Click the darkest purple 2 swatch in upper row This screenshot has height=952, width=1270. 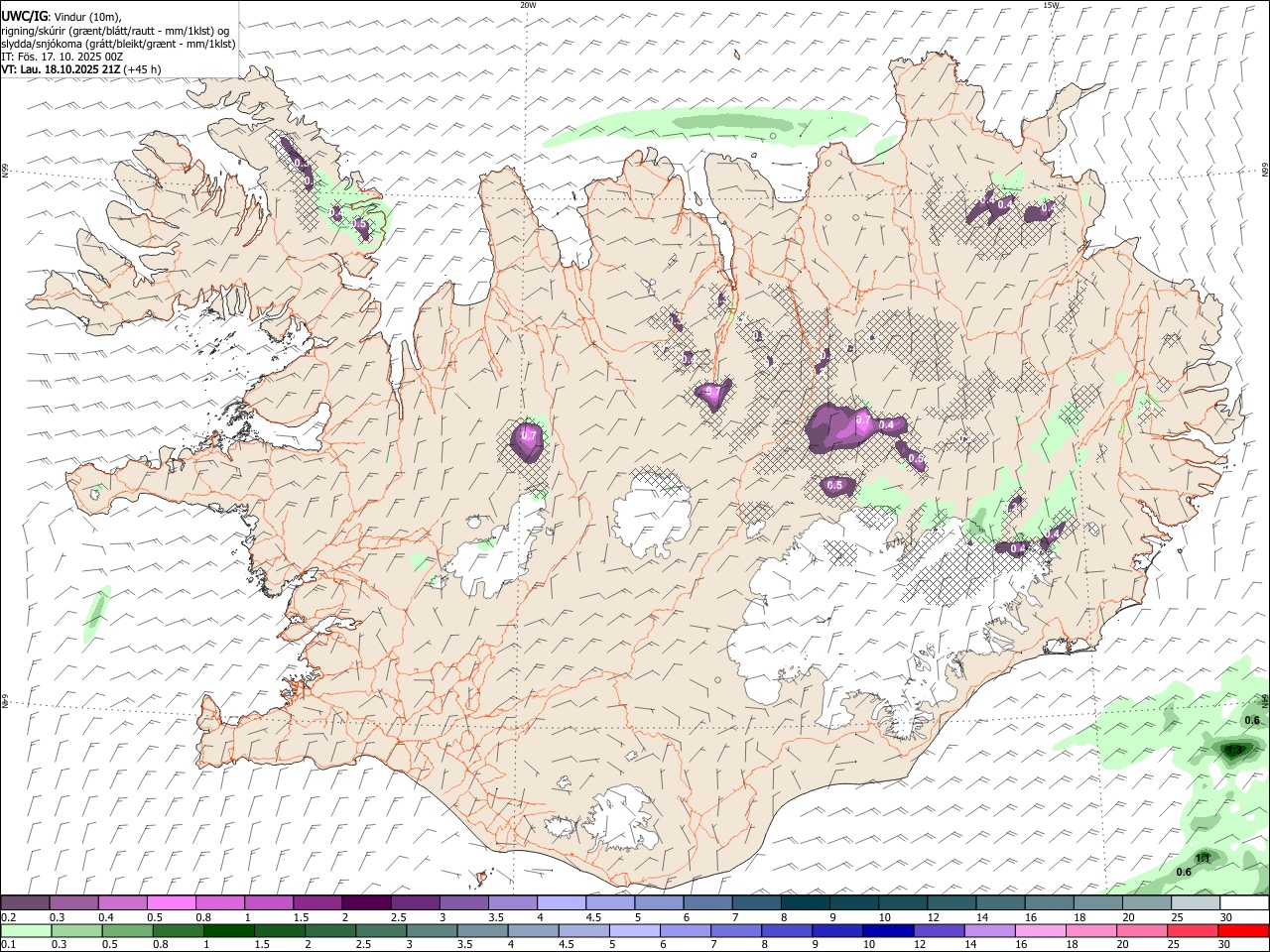coord(366,903)
